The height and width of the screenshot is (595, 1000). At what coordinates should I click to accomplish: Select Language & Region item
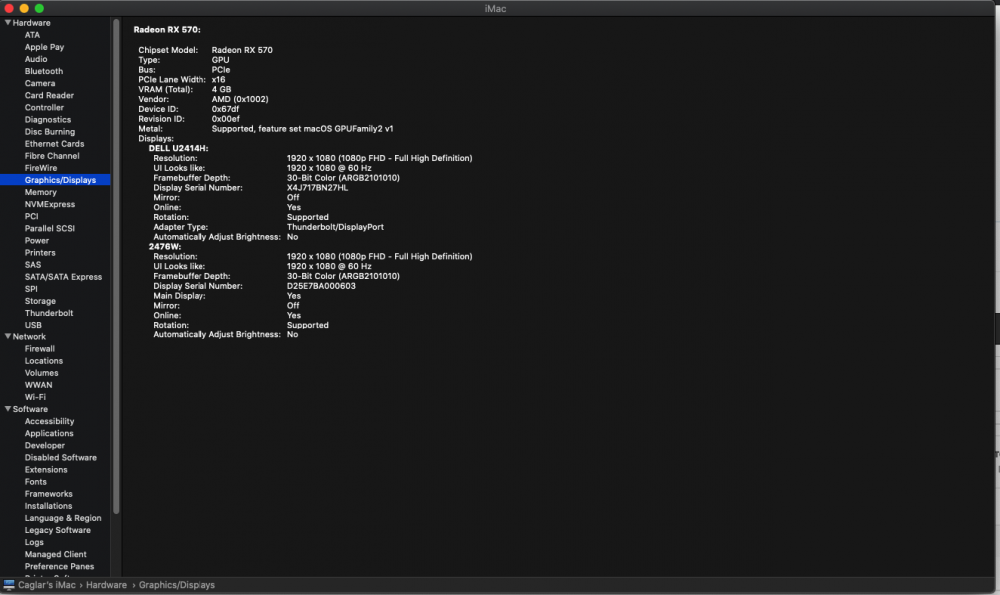click(62, 518)
